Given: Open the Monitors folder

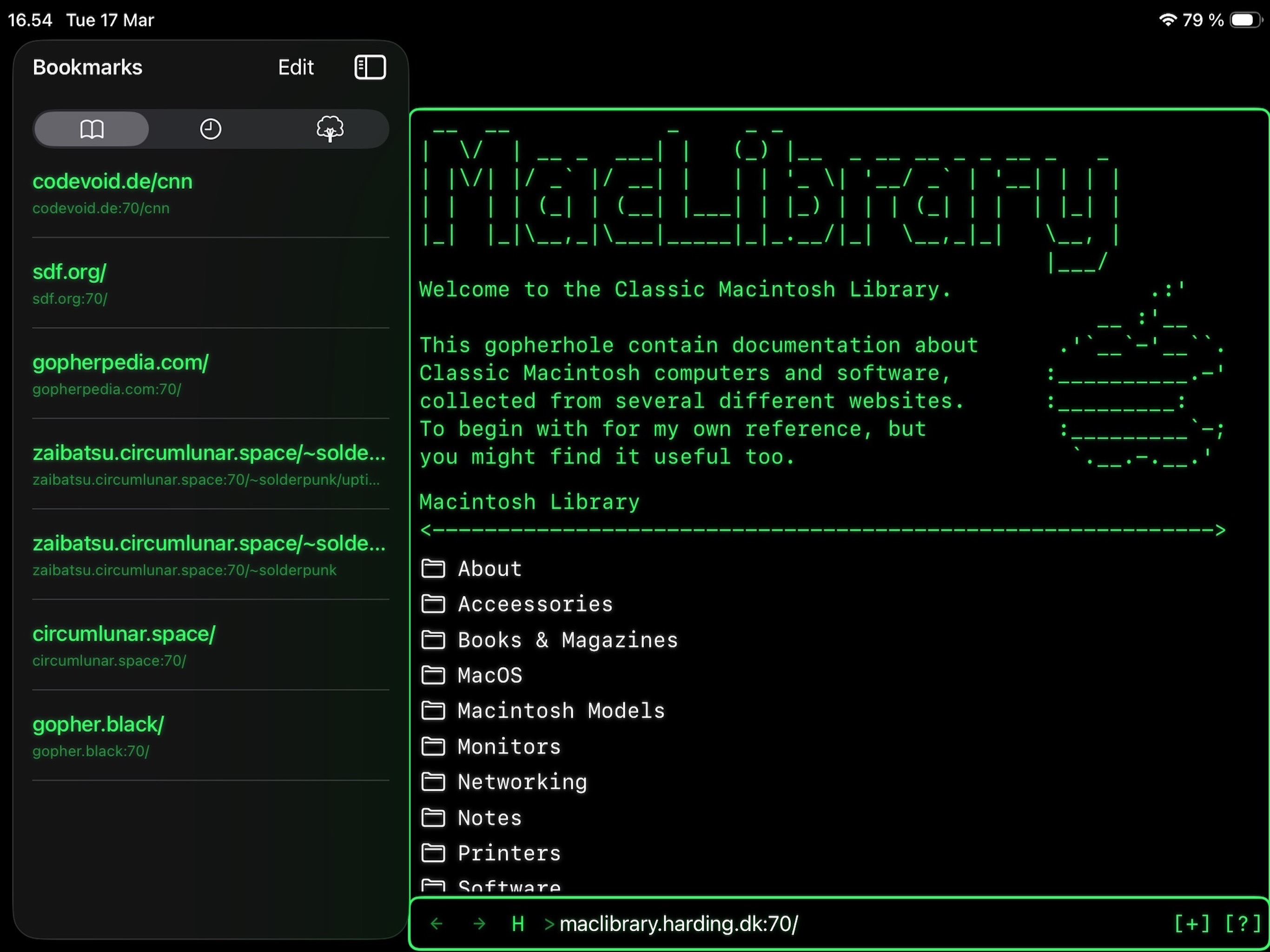Looking at the screenshot, I should (x=491, y=747).
